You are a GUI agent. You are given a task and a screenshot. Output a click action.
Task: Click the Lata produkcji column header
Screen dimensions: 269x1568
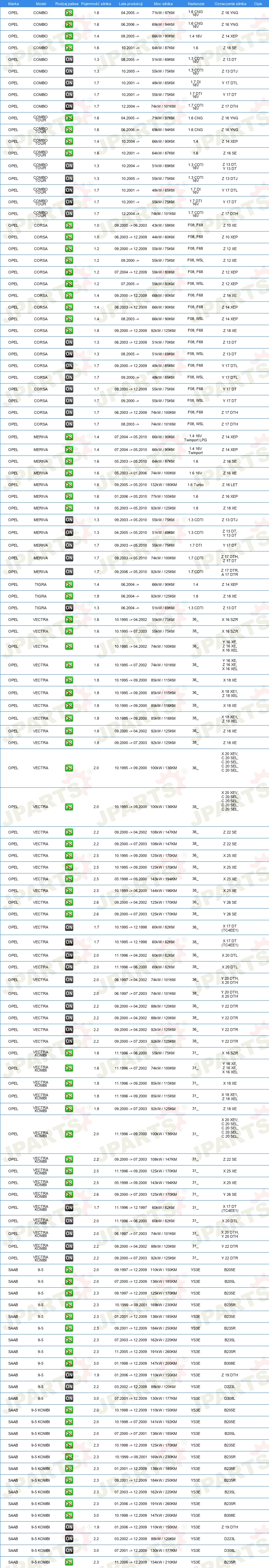pos(131,4)
